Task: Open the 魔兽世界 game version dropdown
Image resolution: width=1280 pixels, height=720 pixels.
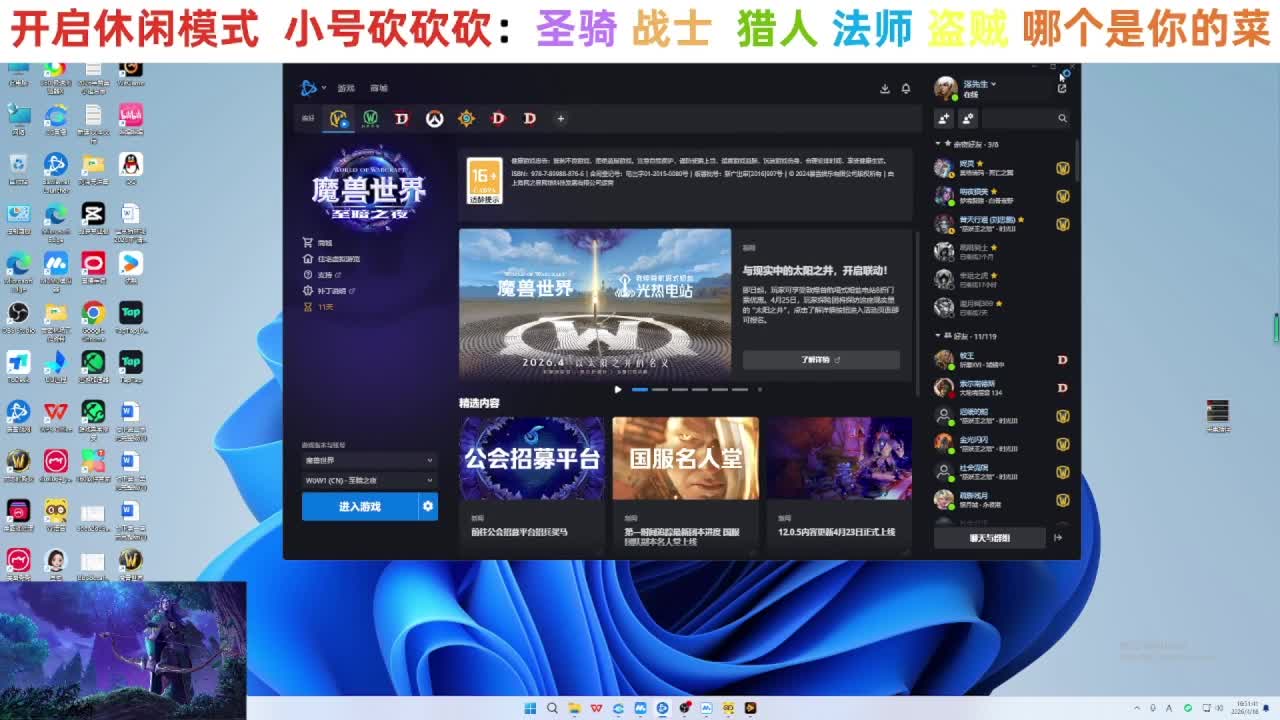Action: point(368,461)
